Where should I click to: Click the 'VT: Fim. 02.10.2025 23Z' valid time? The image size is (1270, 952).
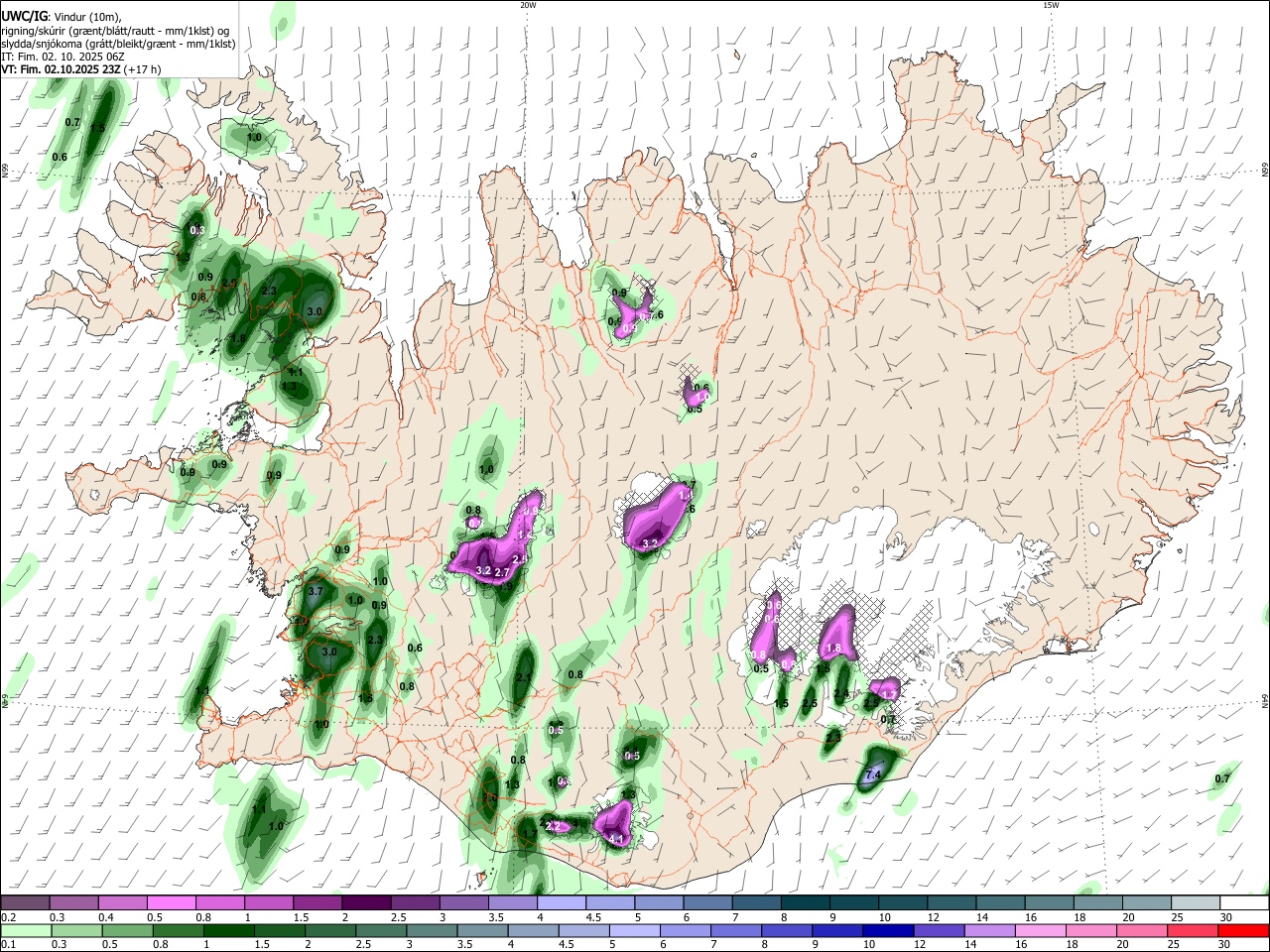click(62, 69)
